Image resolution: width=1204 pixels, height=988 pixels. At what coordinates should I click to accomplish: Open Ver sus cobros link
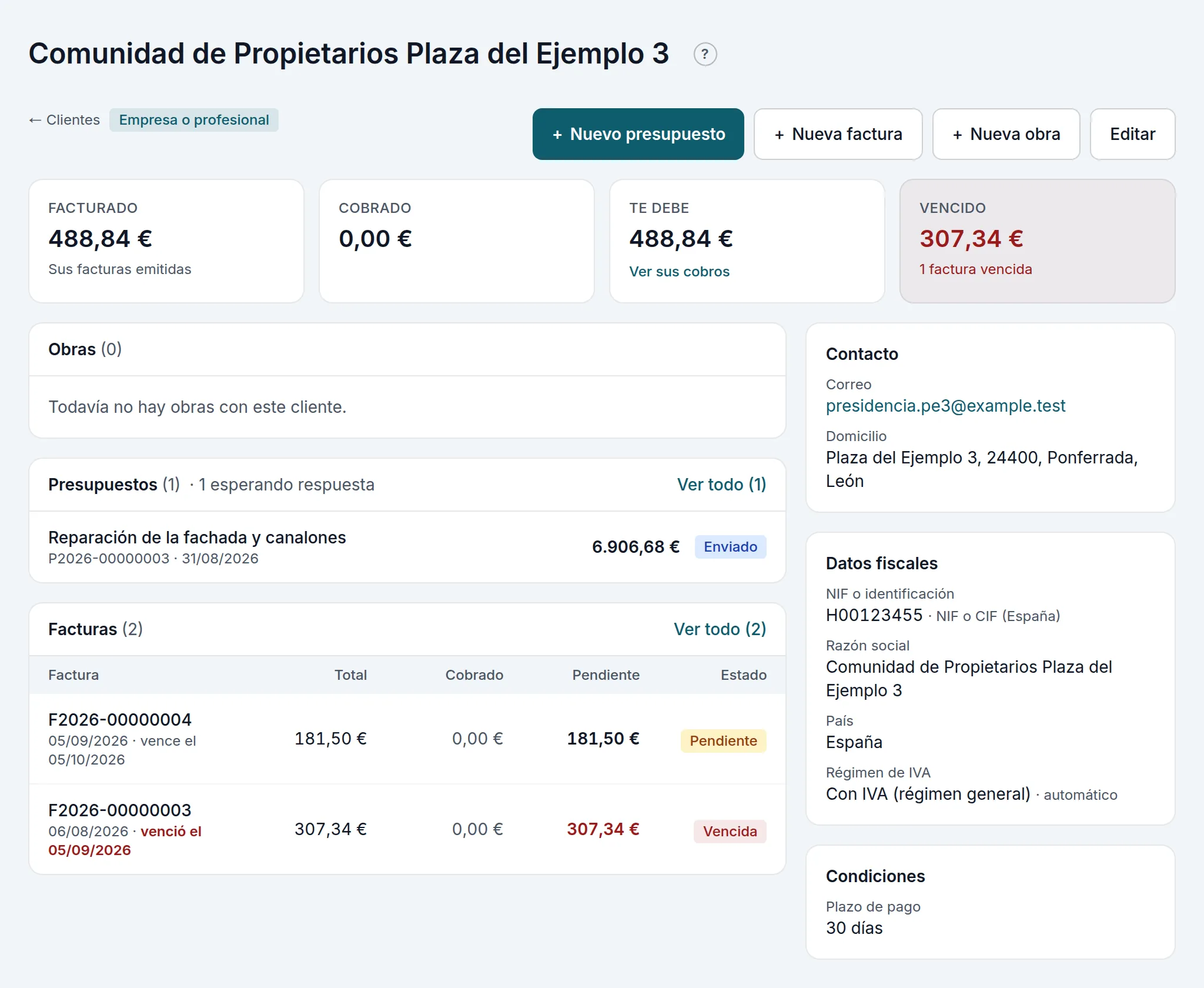[679, 272]
